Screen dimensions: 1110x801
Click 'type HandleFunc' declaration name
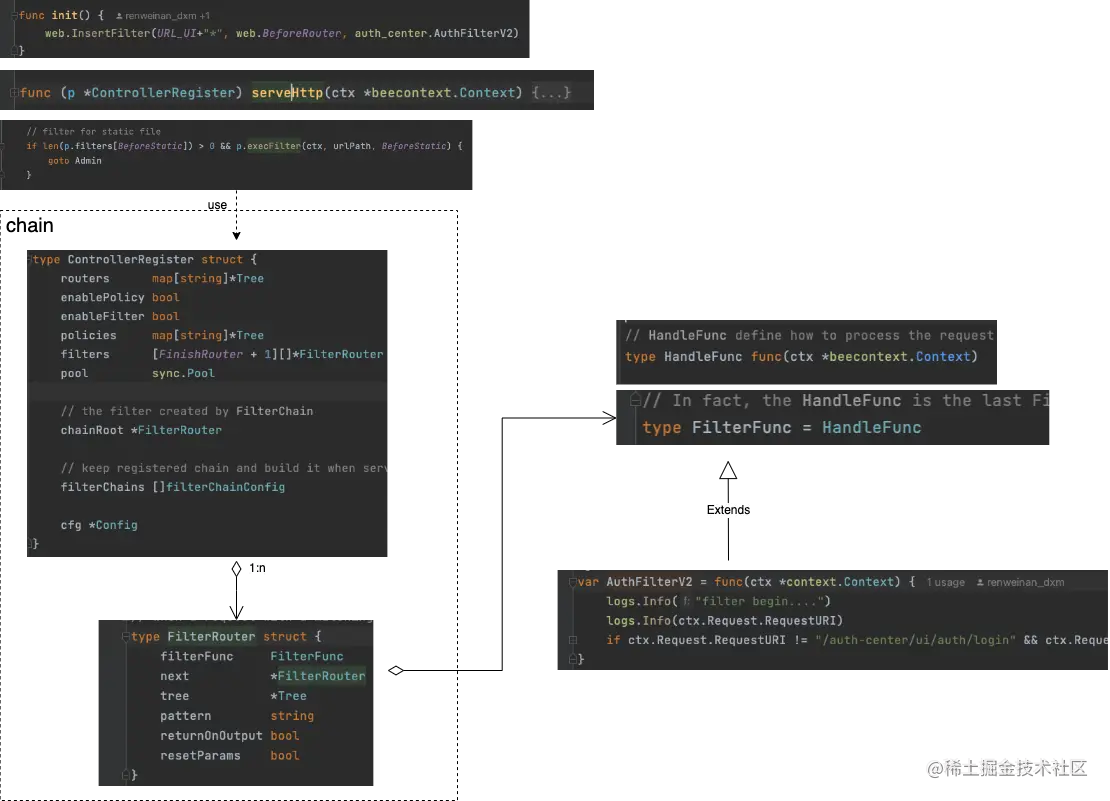(703, 357)
